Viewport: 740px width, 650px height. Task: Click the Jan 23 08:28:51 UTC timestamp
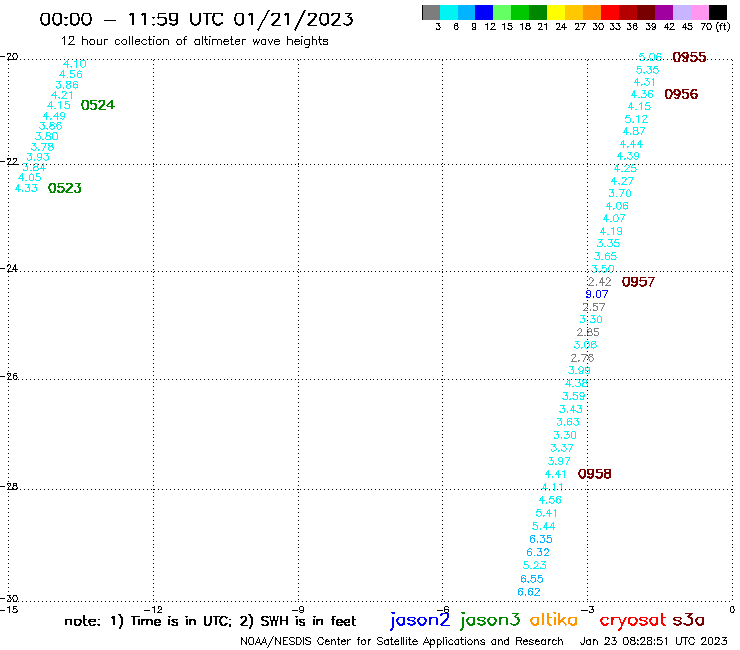653,641
